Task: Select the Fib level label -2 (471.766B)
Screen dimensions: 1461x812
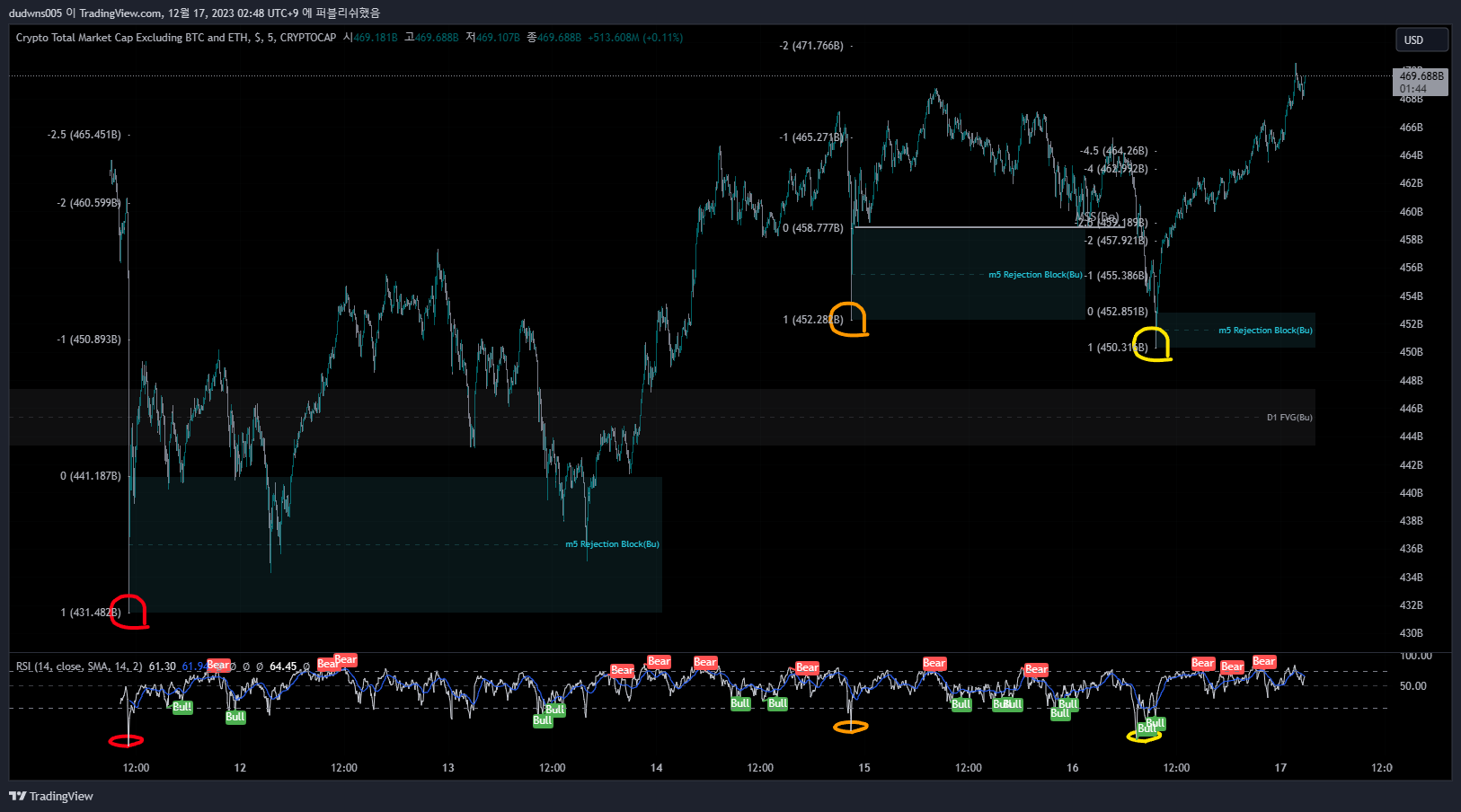Action: click(x=811, y=46)
